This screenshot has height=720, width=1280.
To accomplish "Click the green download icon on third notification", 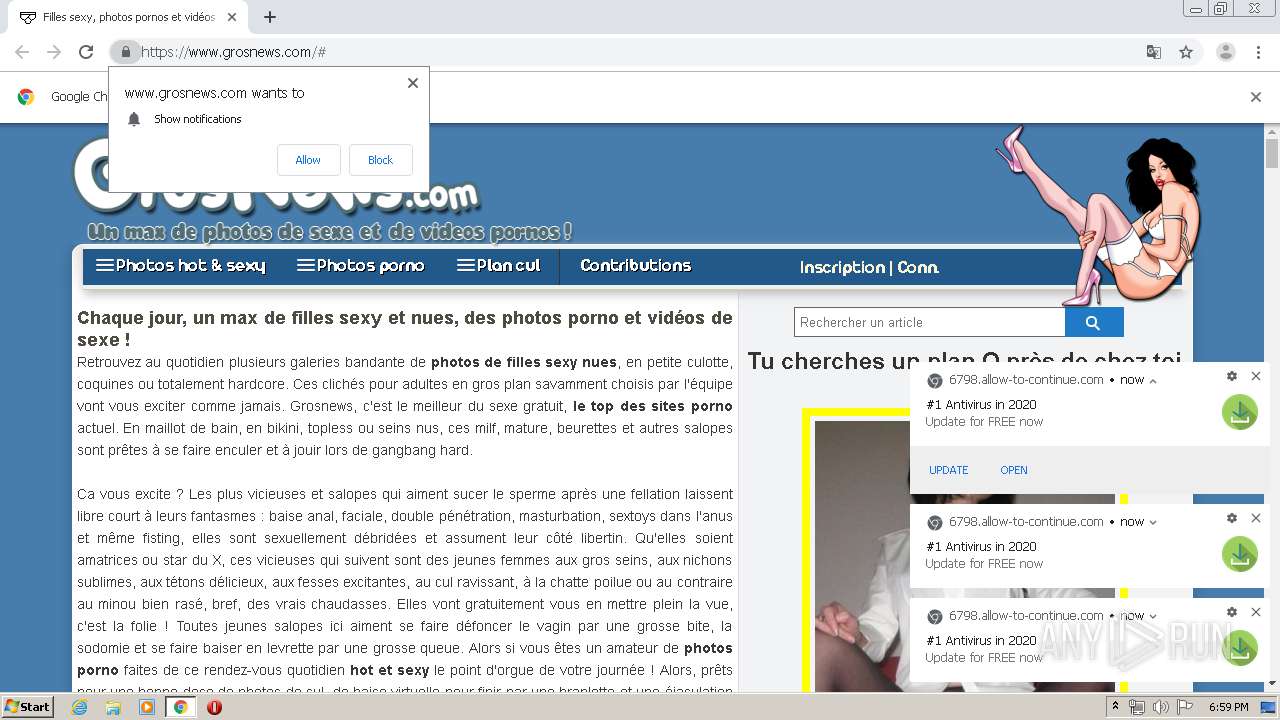I will coord(1240,648).
